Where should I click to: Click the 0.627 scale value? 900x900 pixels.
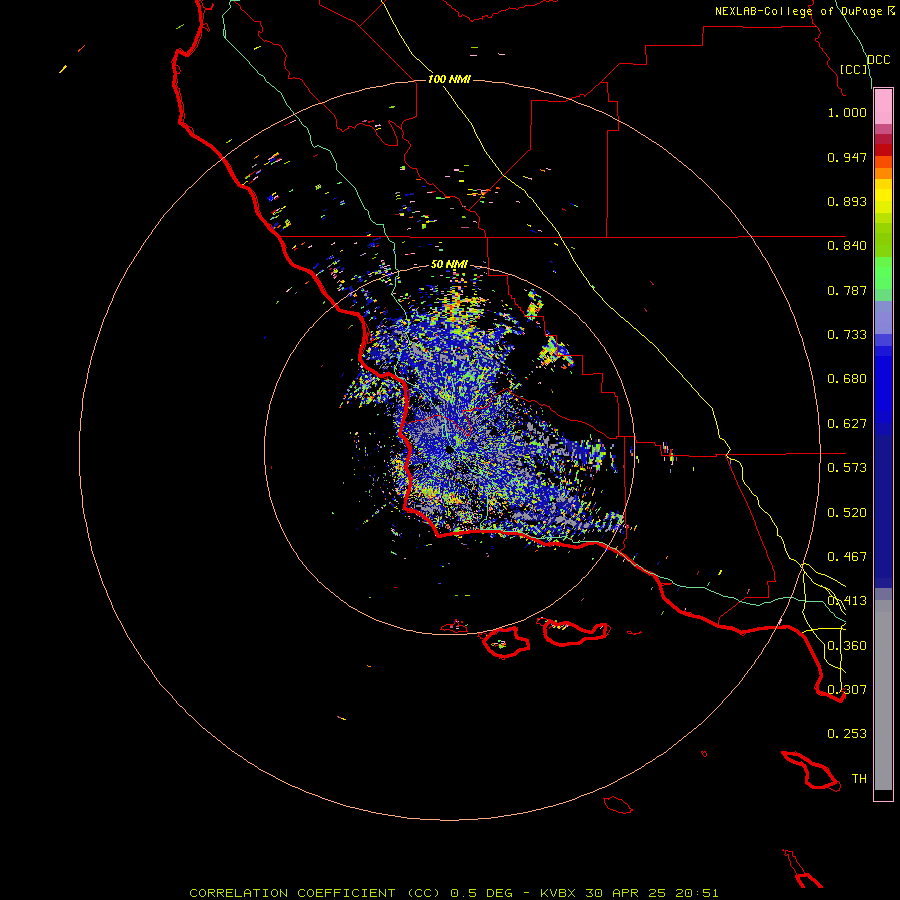(847, 424)
